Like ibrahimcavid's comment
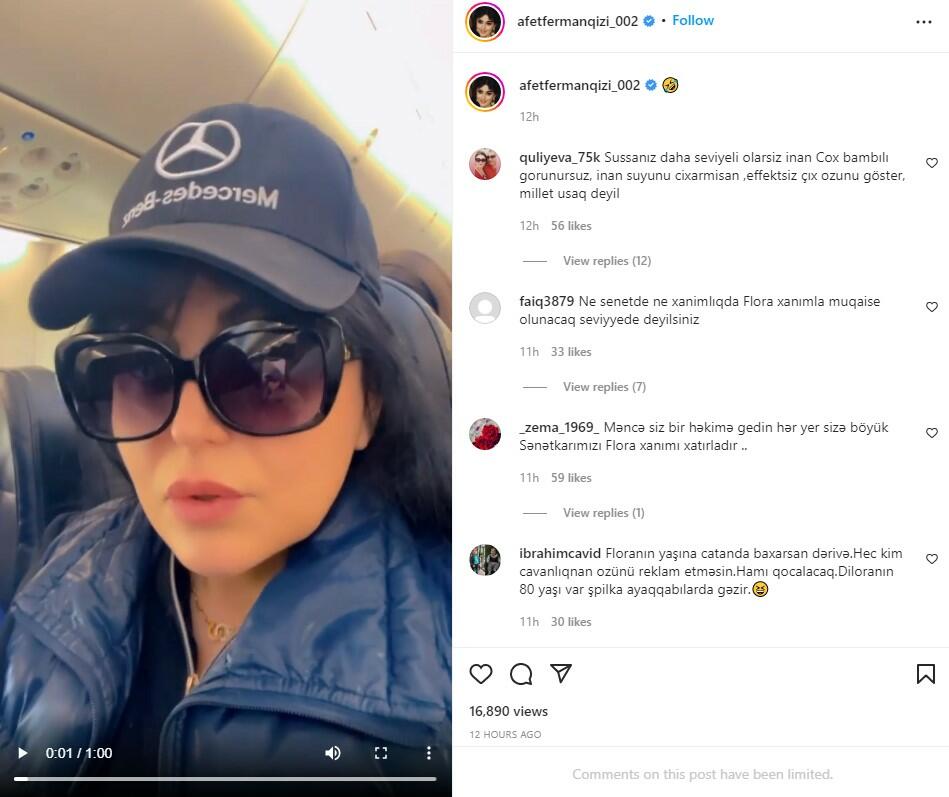This screenshot has height=797, width=949. coord(932,559)
